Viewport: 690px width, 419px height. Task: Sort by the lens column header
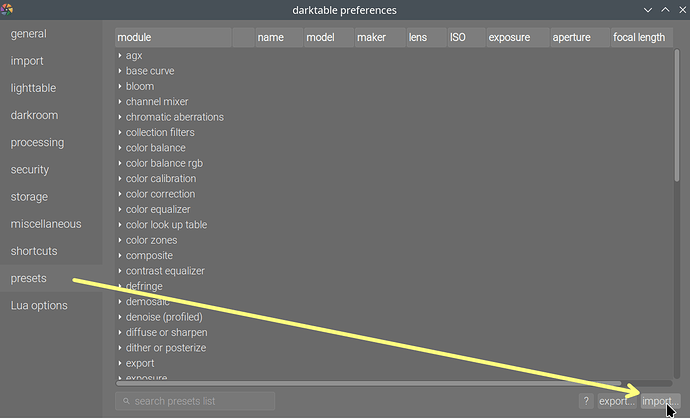pyautogui.click(x=426, y=37)
